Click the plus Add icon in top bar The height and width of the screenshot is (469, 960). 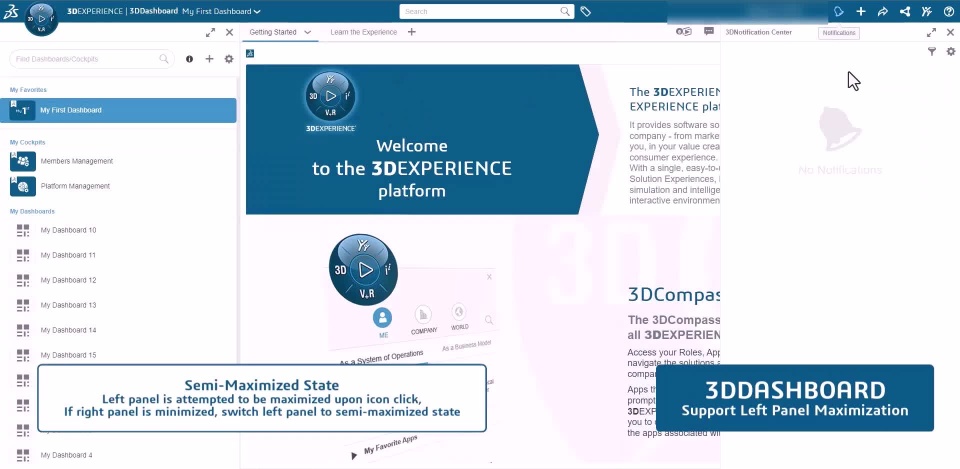861,11
